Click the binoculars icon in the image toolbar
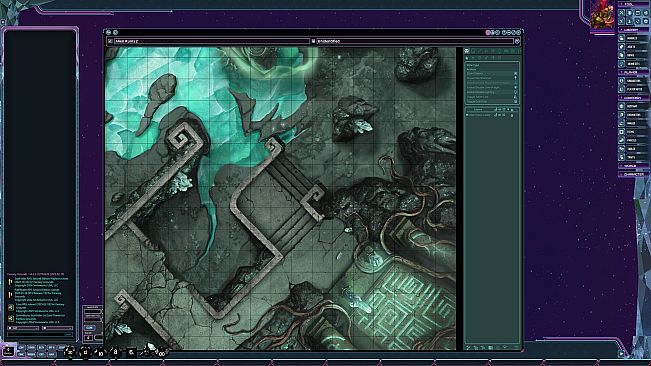Viewport: 651px width, 366px height. pos(467,51)
